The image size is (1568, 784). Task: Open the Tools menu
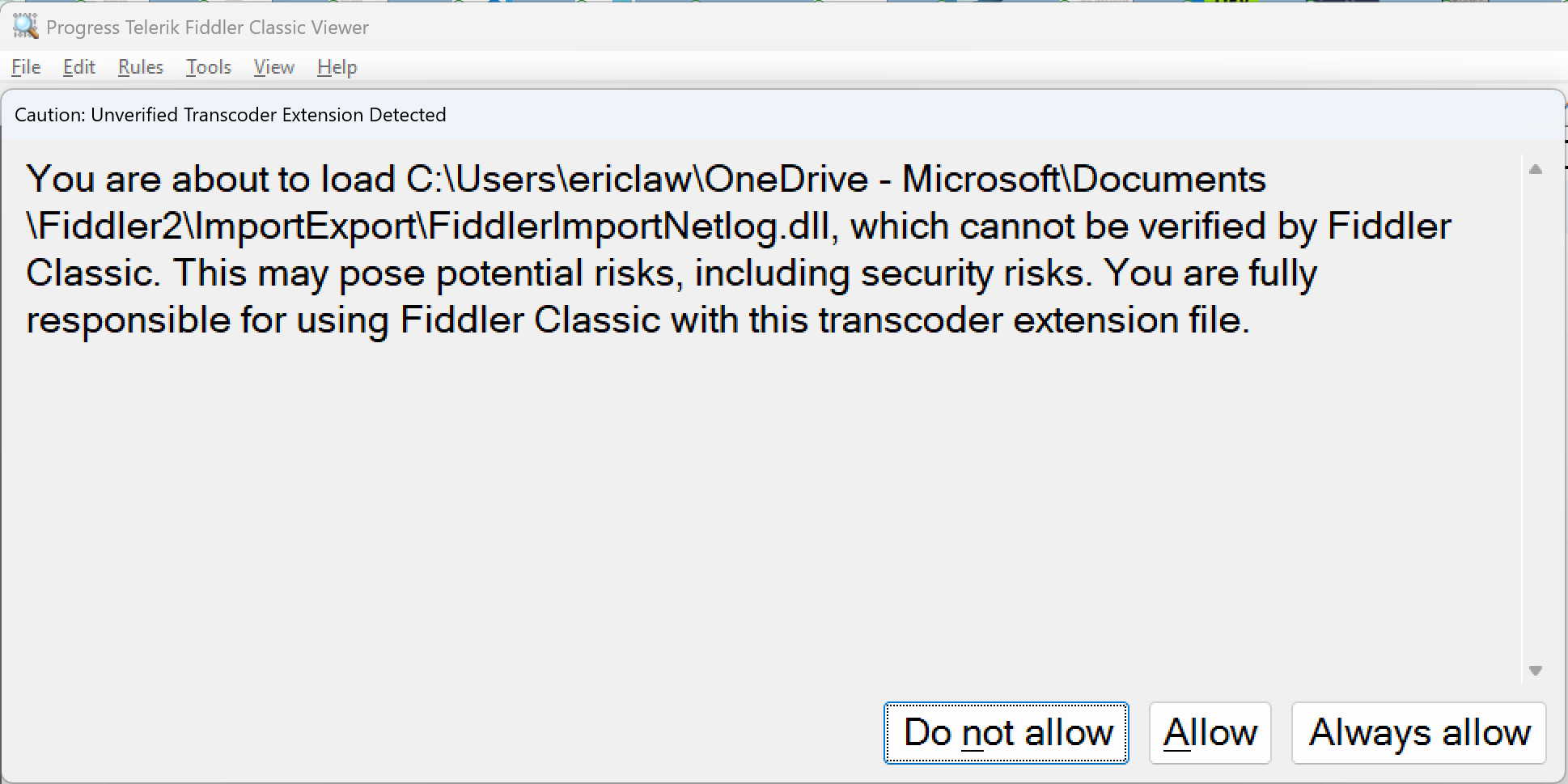pos(209,67)
